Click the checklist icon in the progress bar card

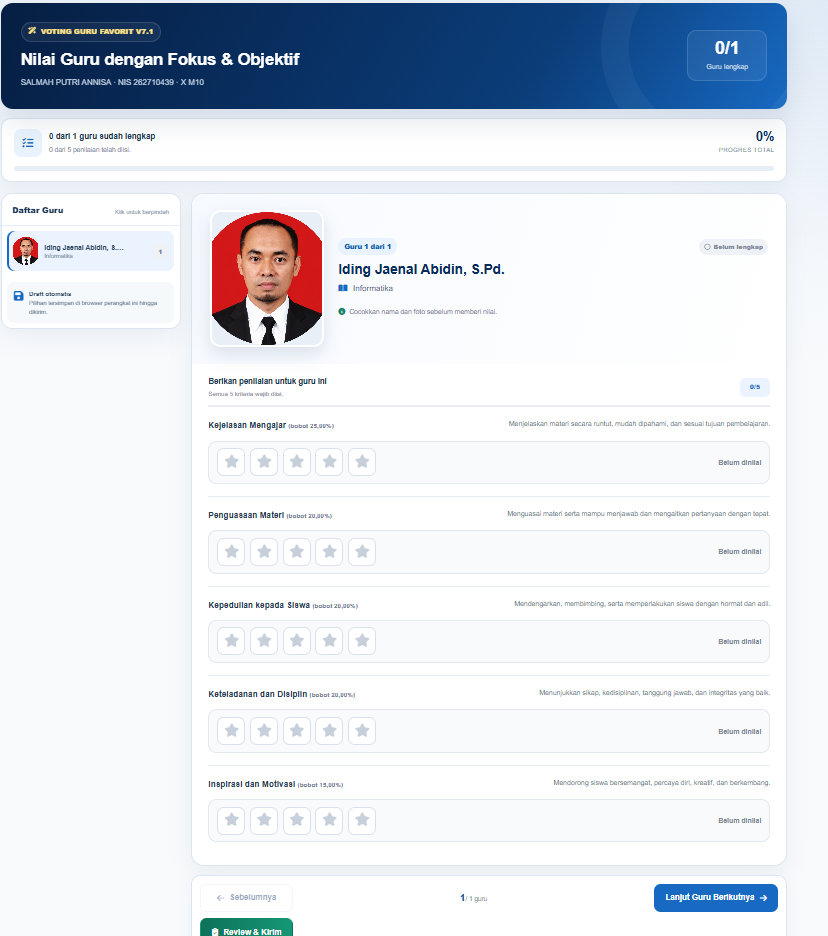click(28, 143)
